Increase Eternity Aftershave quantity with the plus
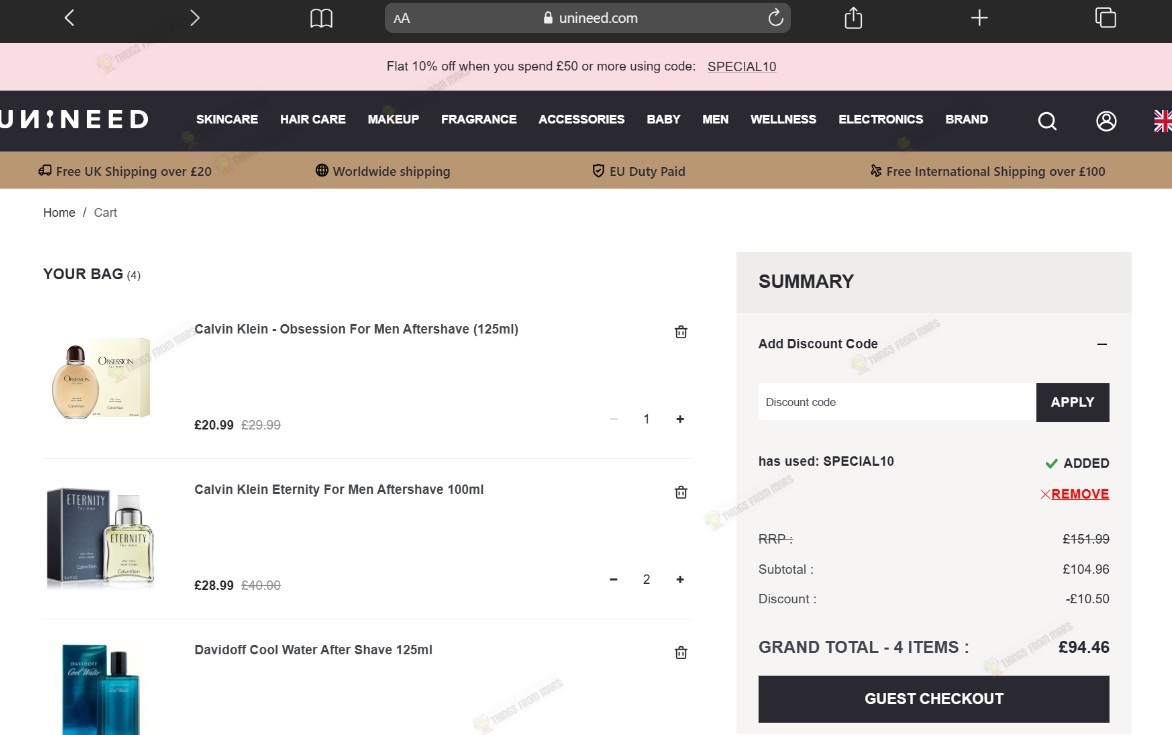 click(680, 579)
